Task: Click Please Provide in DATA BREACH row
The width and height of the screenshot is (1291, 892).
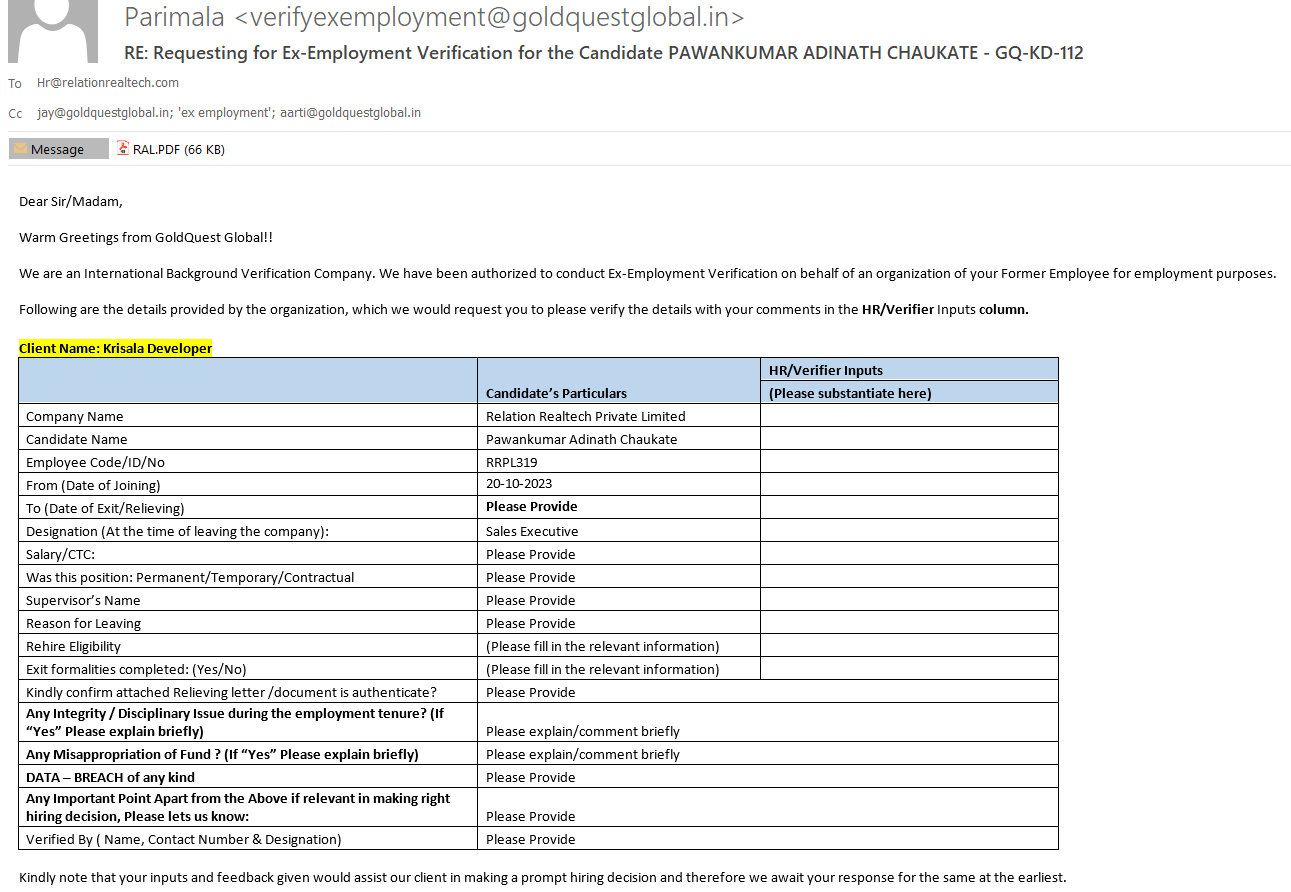Action: coord(531,777)
